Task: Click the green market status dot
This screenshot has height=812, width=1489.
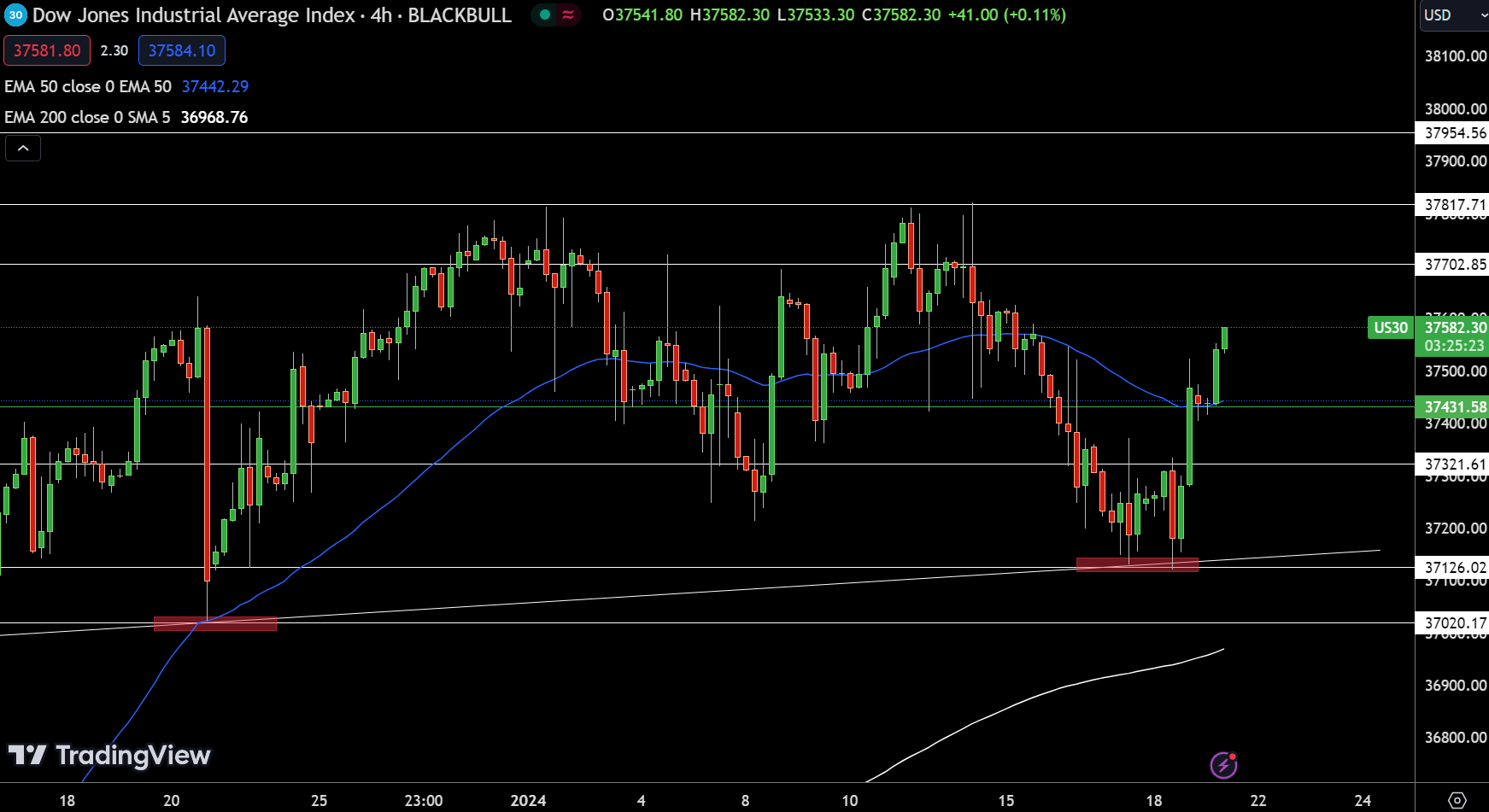Action: (544, 15)
